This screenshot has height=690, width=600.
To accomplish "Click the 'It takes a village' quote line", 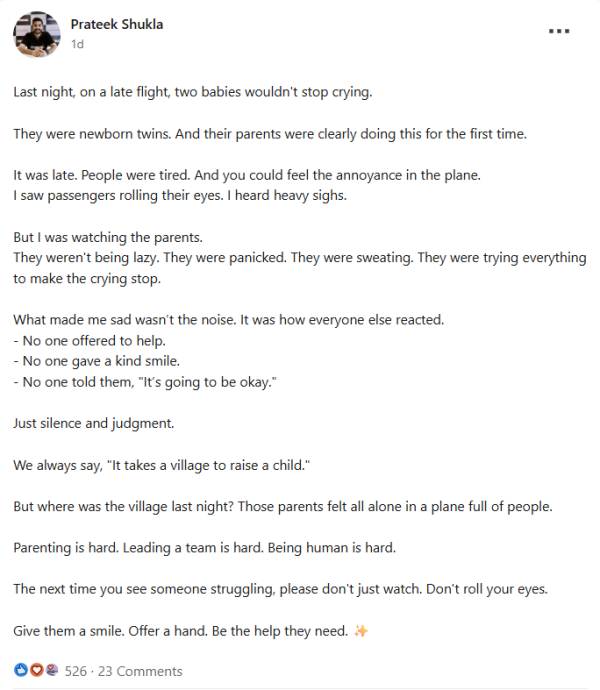I will (x=170, y=465).
